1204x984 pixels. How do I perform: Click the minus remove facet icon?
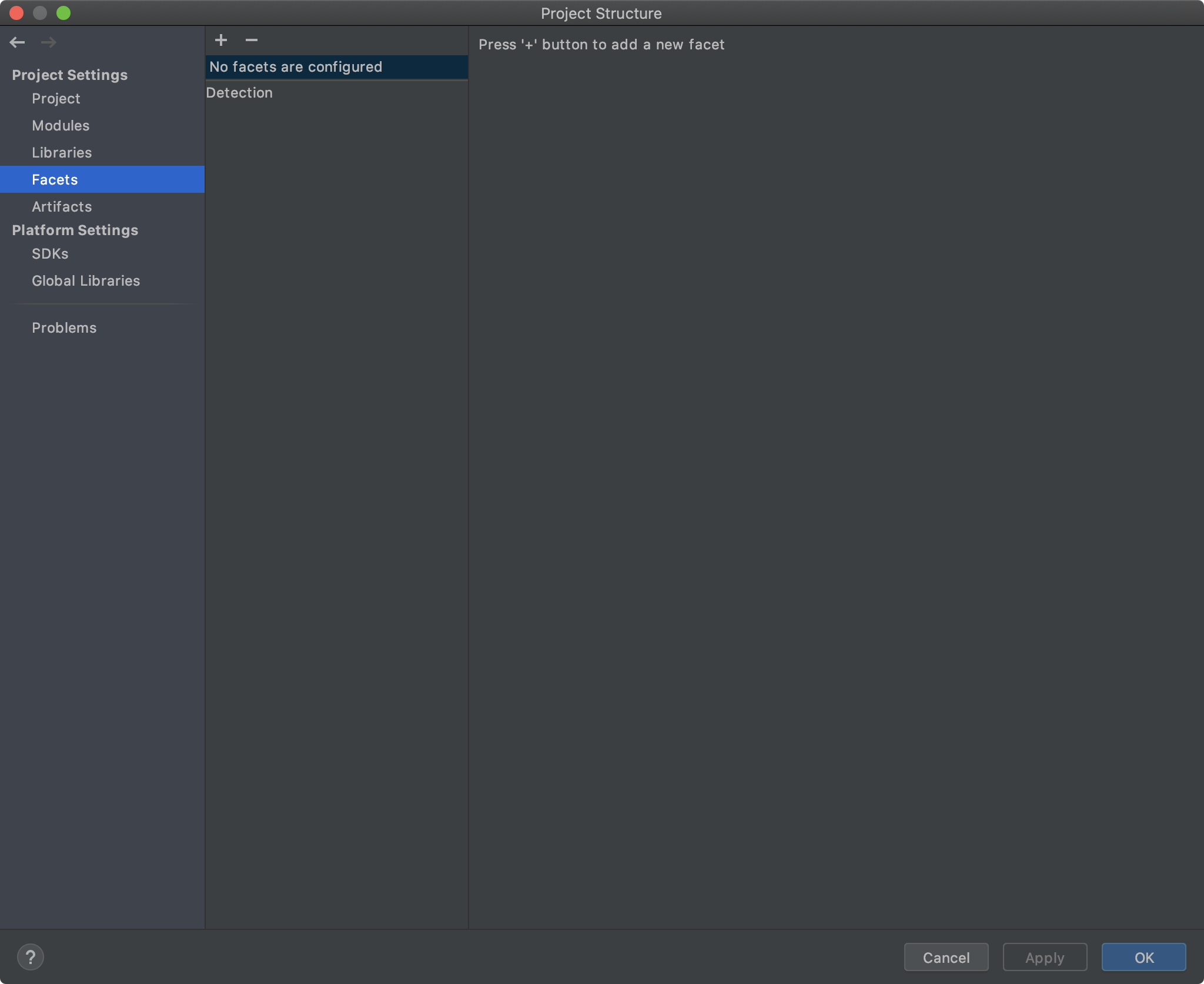click(x=252, y=40)
